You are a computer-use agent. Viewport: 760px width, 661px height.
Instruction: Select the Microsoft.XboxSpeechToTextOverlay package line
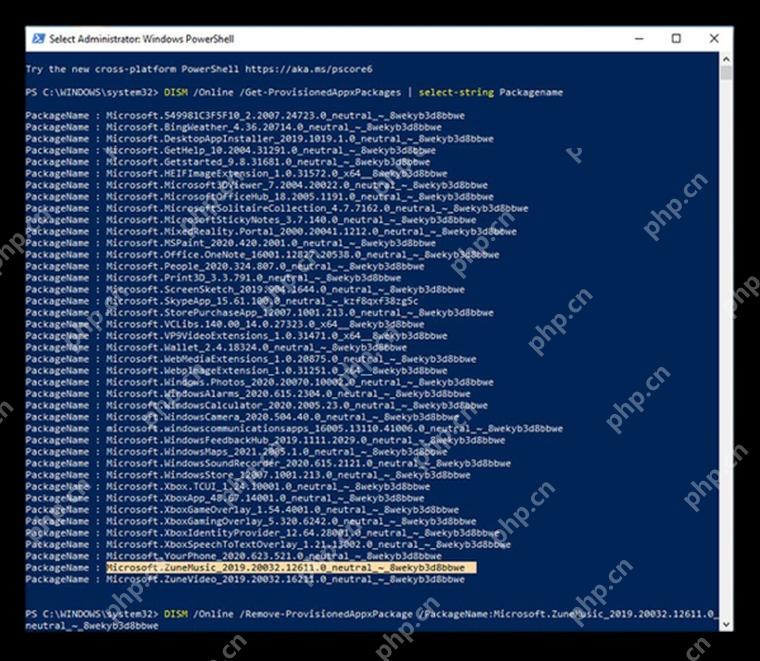[x=268, y=545]
